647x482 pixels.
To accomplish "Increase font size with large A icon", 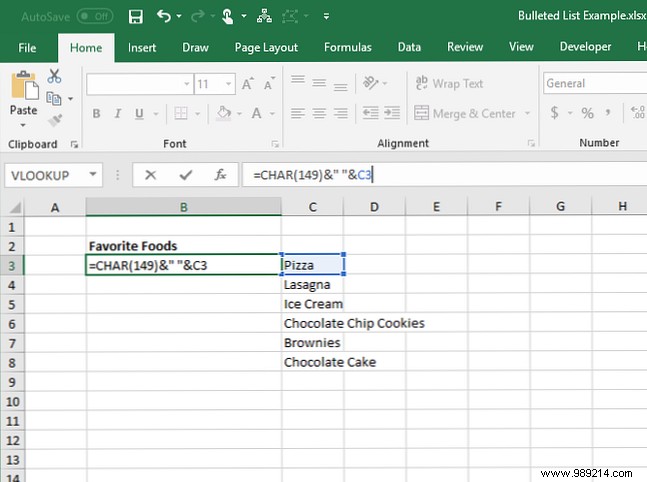I will (x=248, y=84).
